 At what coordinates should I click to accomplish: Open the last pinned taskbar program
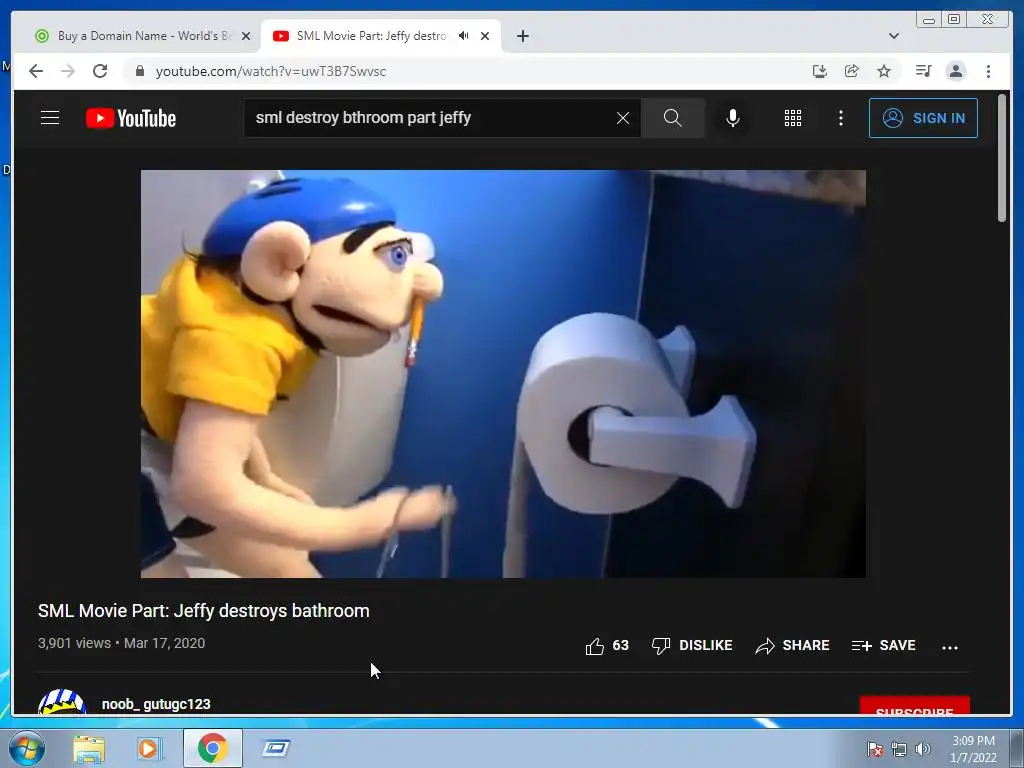276,748
